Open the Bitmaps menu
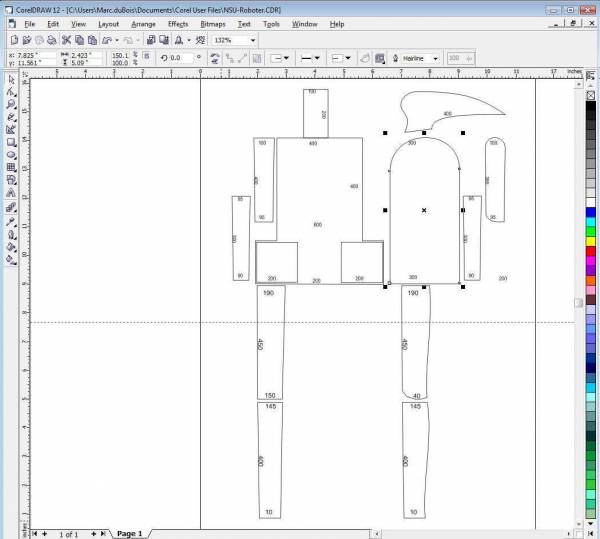This screenshot has width=600, height=539. click(211, 23)
